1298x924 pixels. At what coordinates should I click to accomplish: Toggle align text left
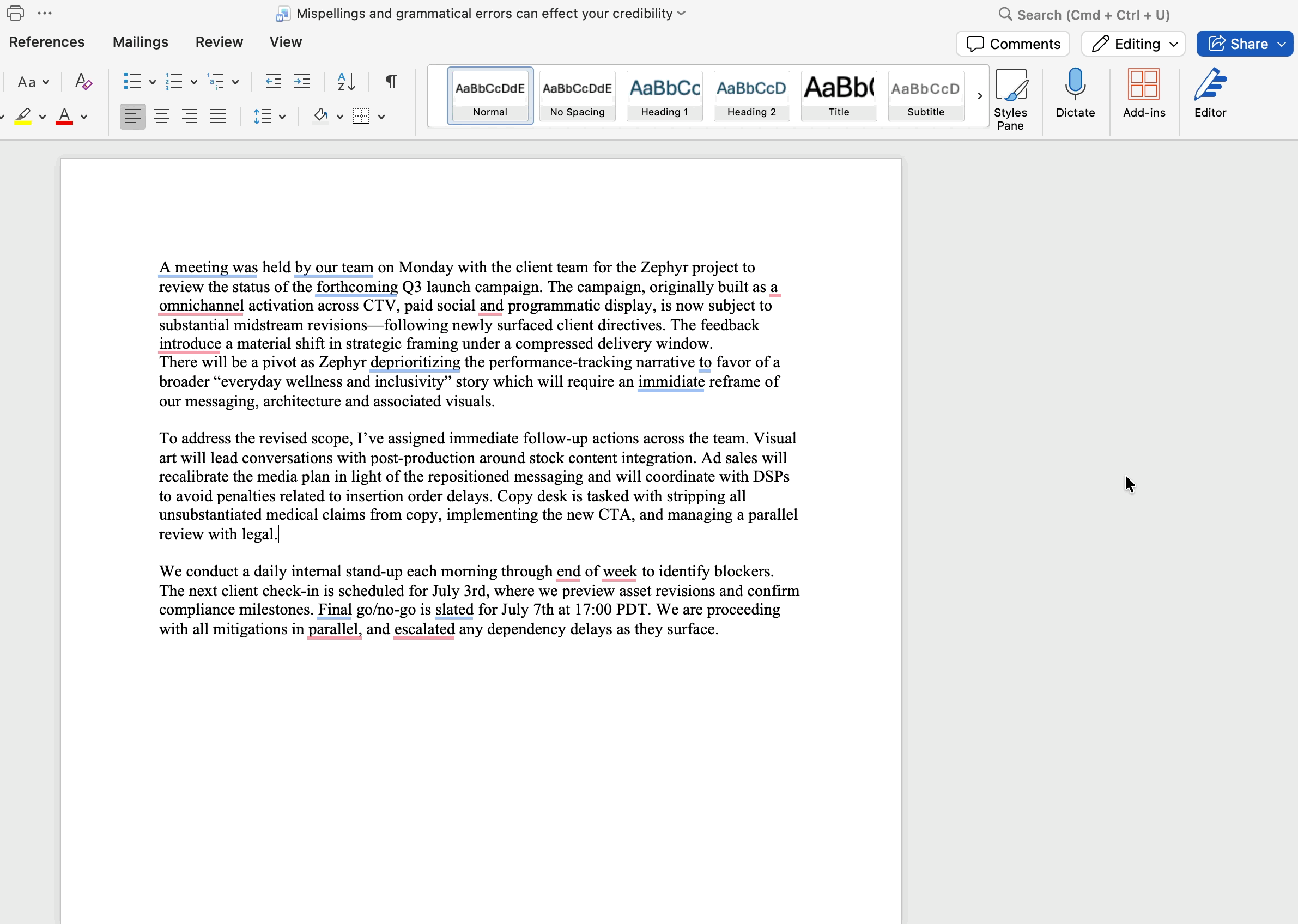pos(132,117)
